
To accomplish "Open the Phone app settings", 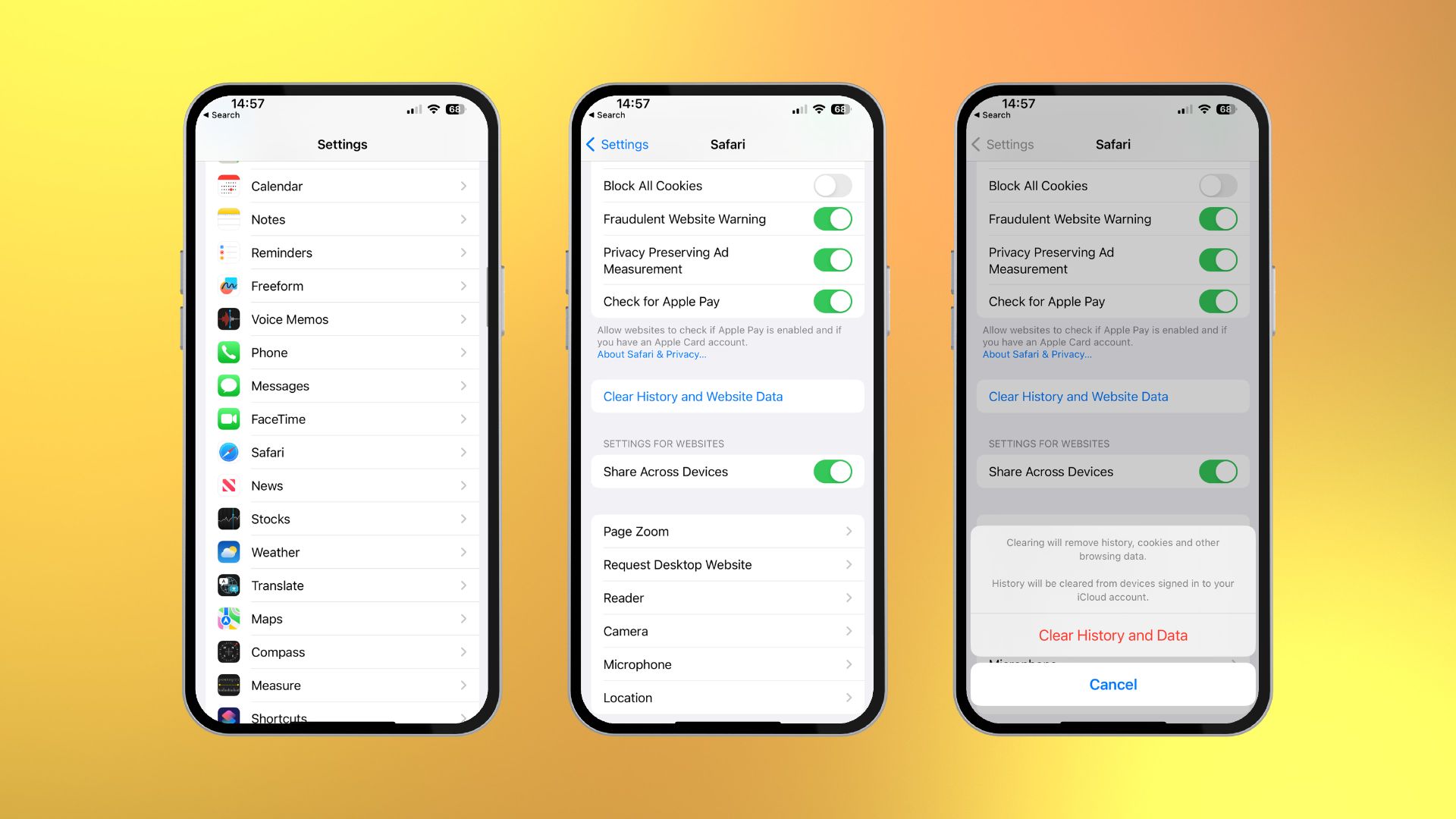I will click(341, 352).
